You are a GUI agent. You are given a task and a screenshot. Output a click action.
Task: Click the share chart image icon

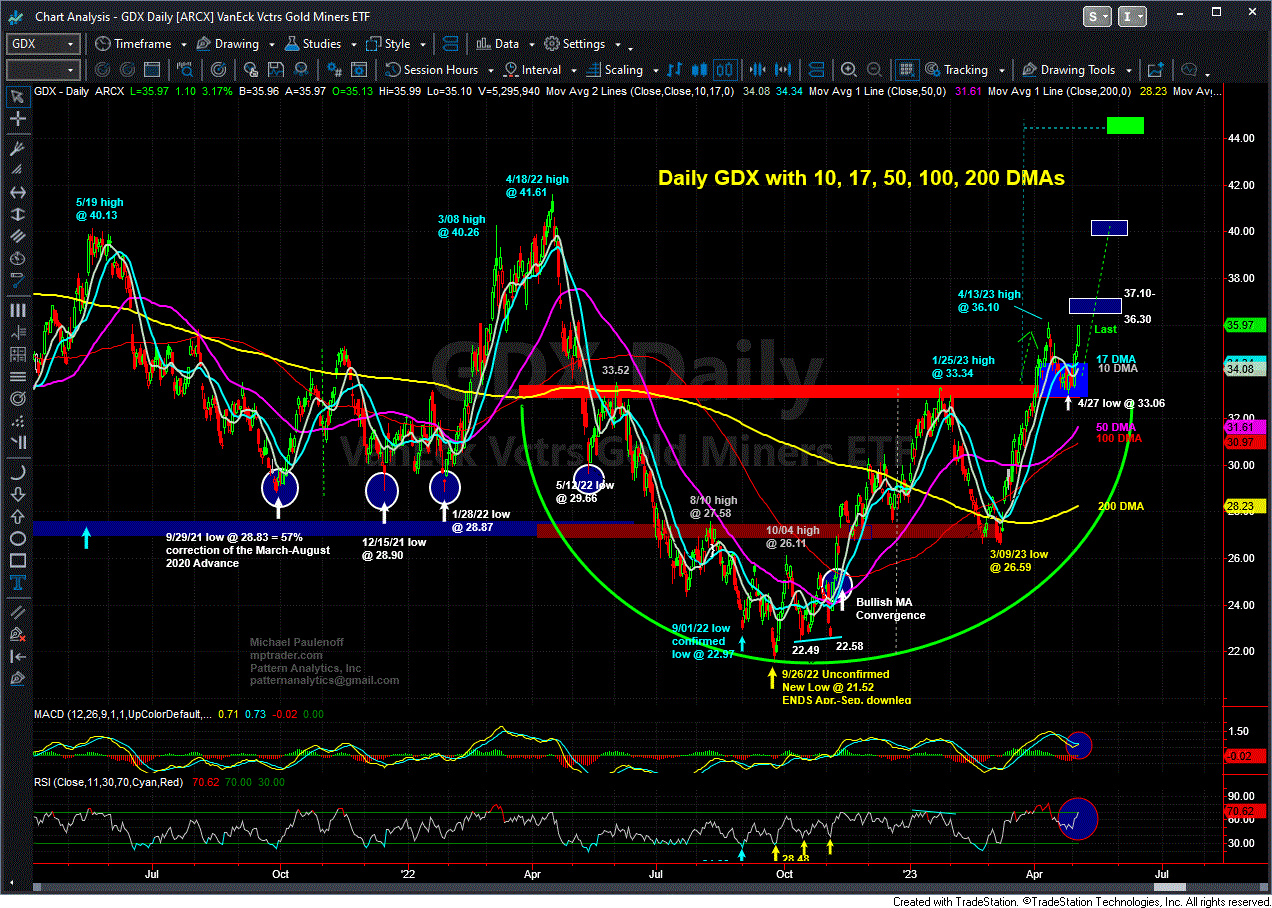1156,70
